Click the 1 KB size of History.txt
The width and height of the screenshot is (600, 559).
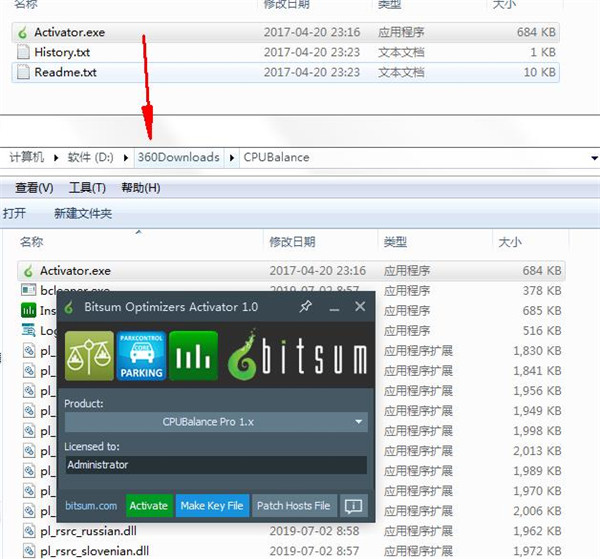coord(543,52)
